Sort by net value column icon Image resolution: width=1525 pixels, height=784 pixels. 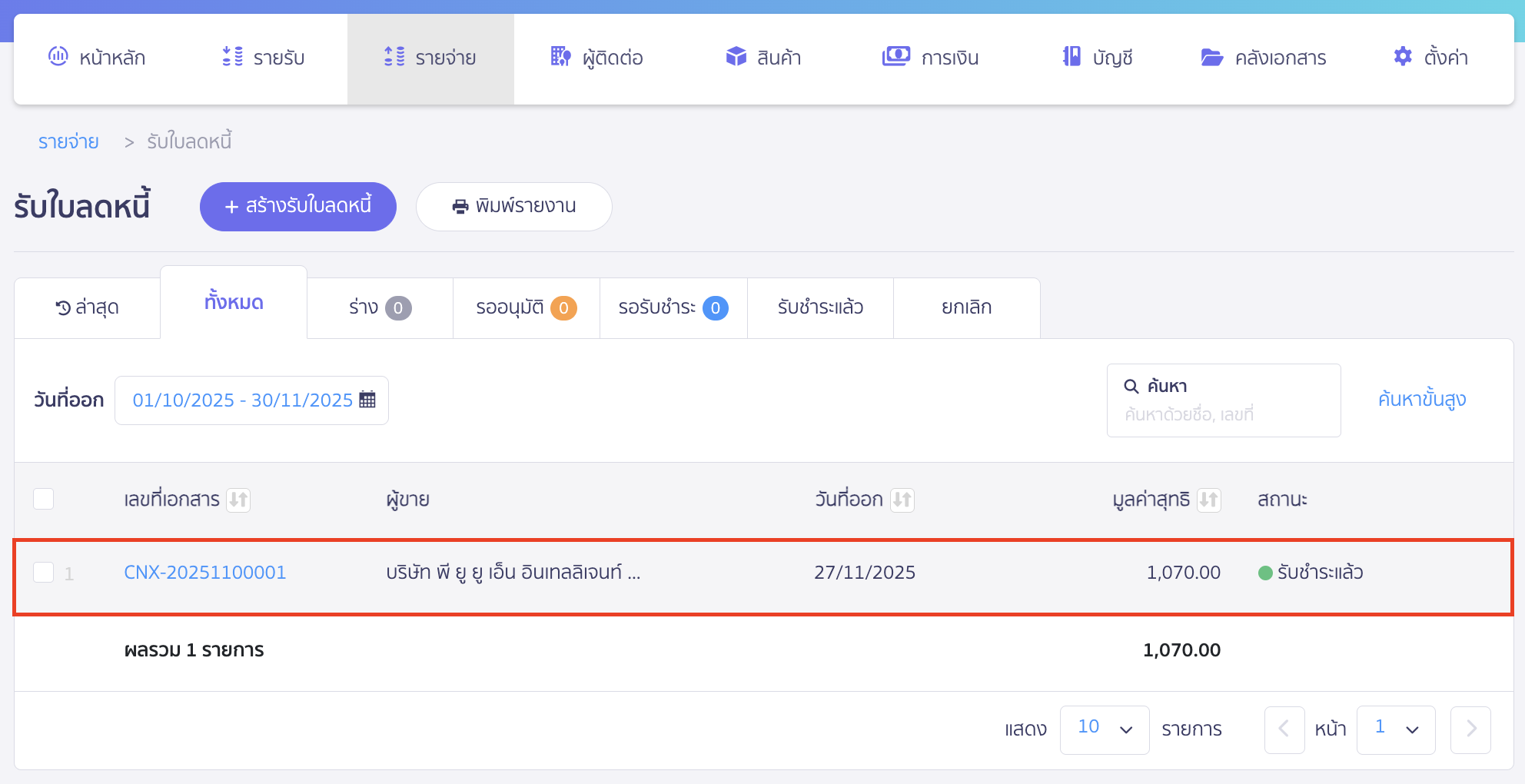tap(1208, 500)
